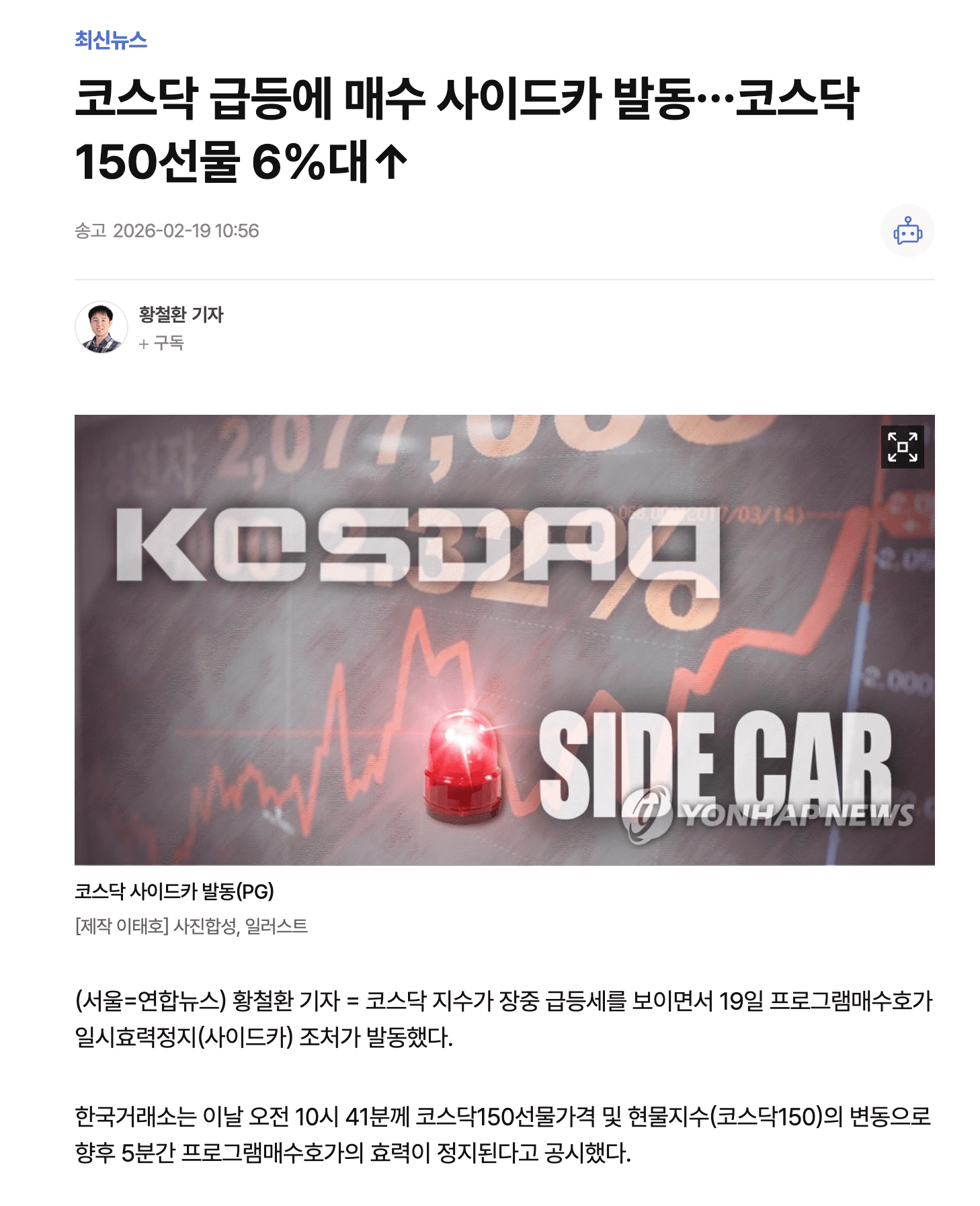Click the paragraph starting 한국거래소는 이날

(504, 1135)
